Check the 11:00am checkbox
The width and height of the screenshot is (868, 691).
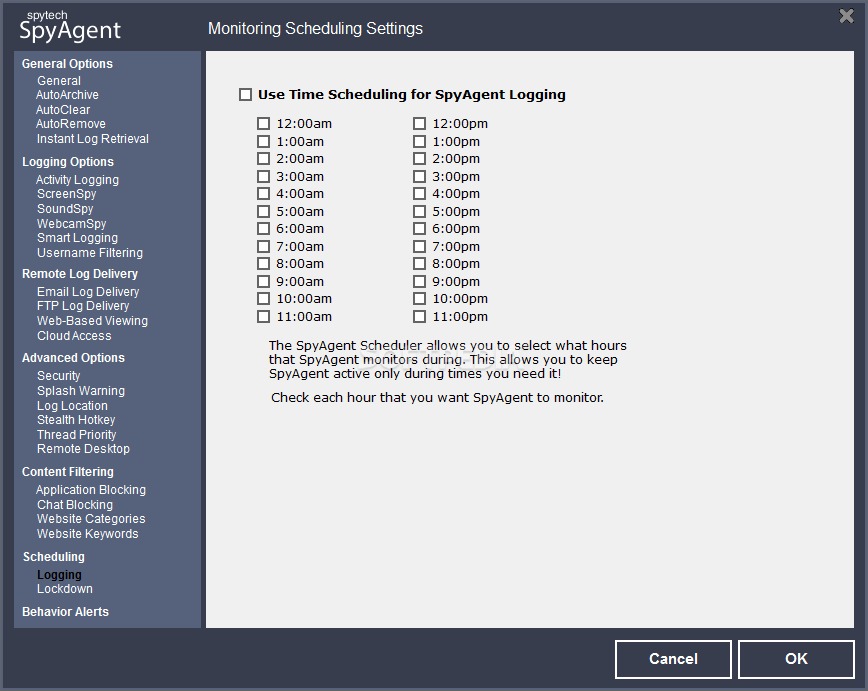[x=264, y=317]
